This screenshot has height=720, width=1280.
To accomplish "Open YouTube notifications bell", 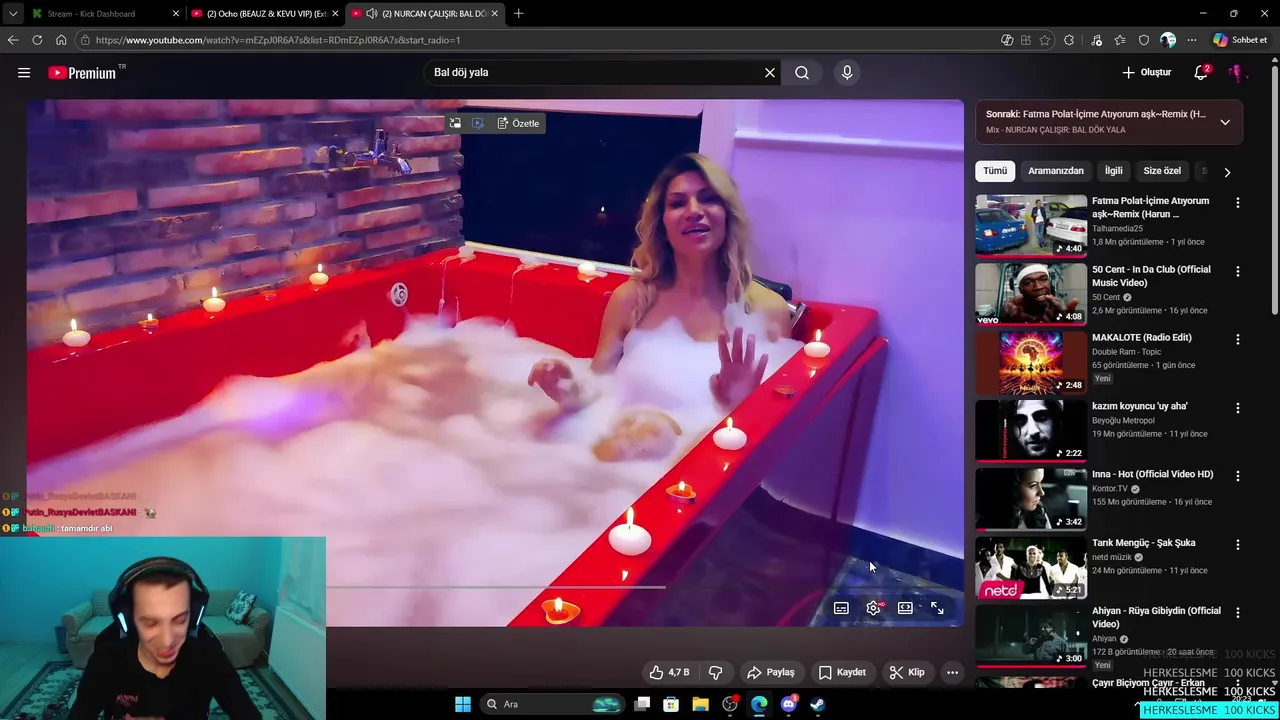I will click(x=1201, y=73).
